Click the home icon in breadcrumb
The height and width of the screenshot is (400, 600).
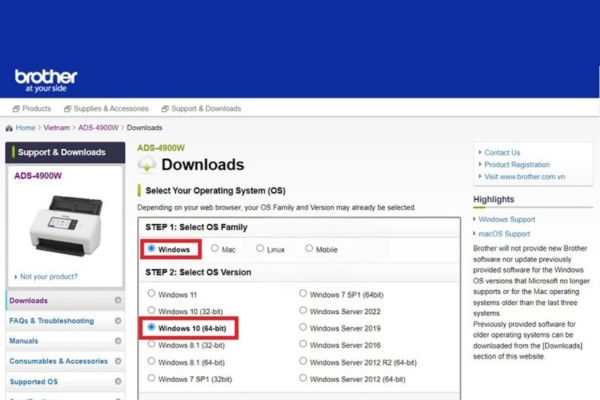click(x=10, y=128)
